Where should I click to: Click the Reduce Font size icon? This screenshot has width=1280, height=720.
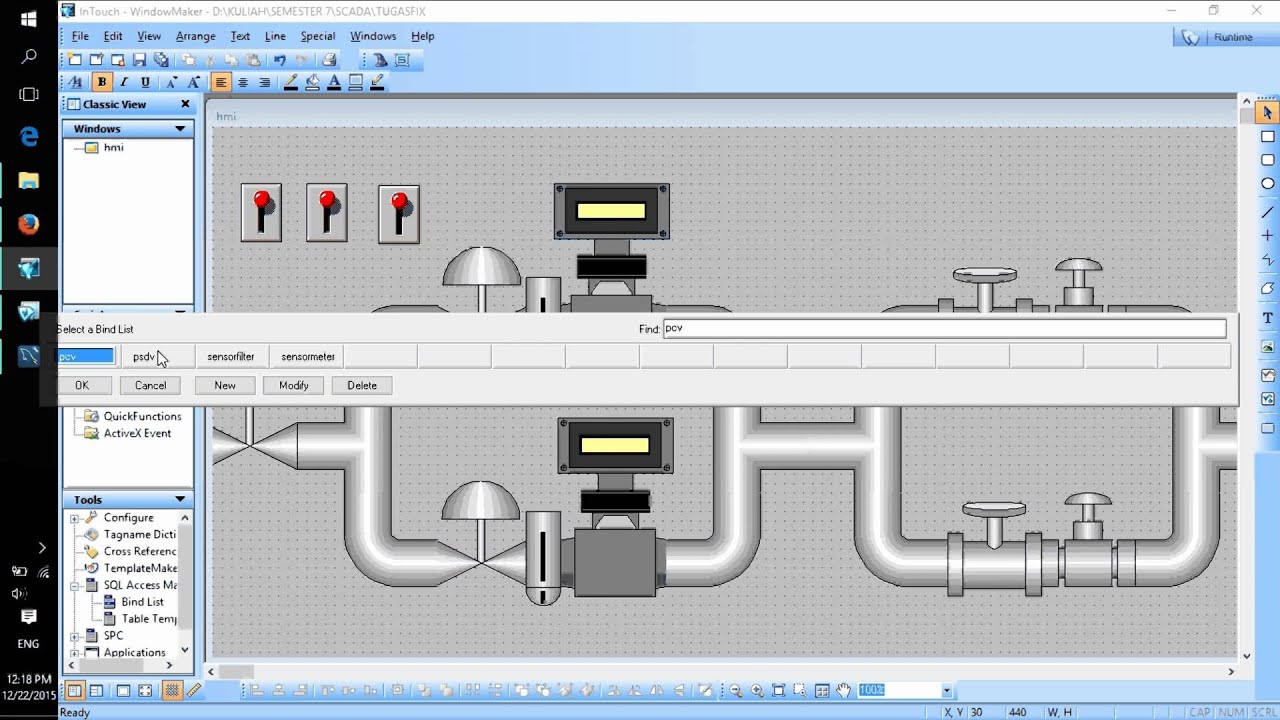(172, 82)
